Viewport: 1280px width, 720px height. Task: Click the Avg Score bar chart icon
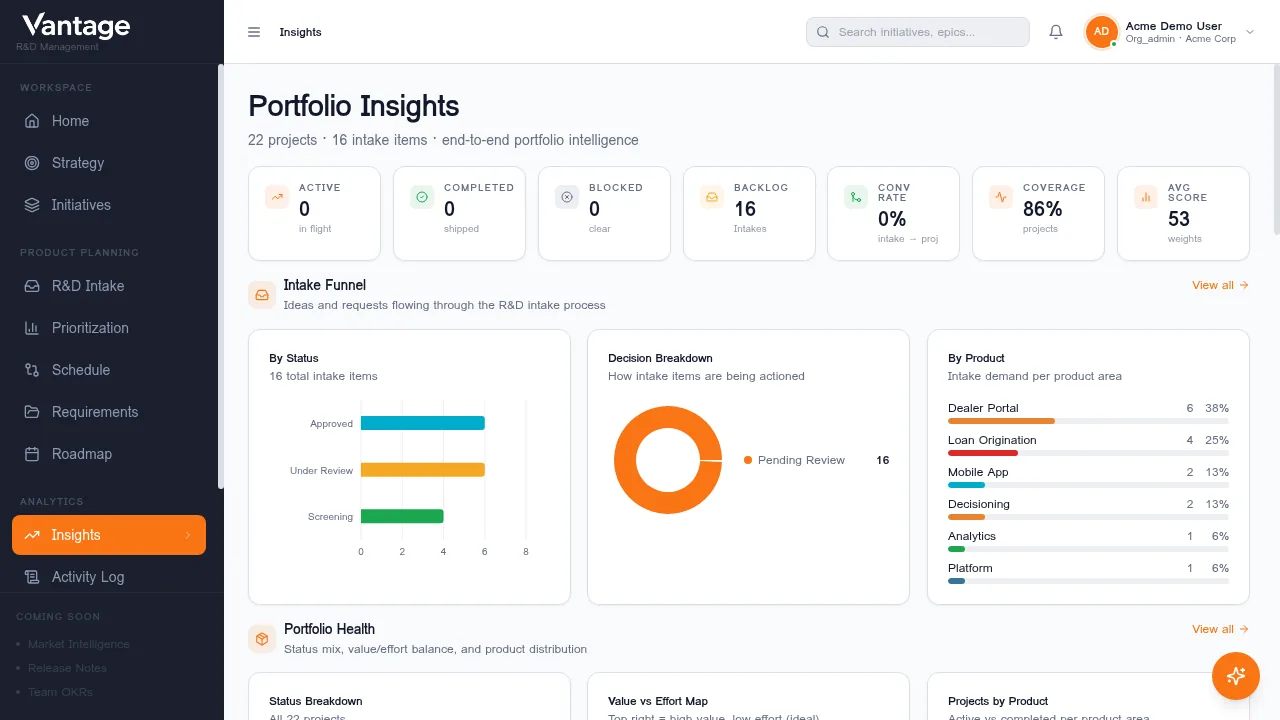tap(1146, 197)
